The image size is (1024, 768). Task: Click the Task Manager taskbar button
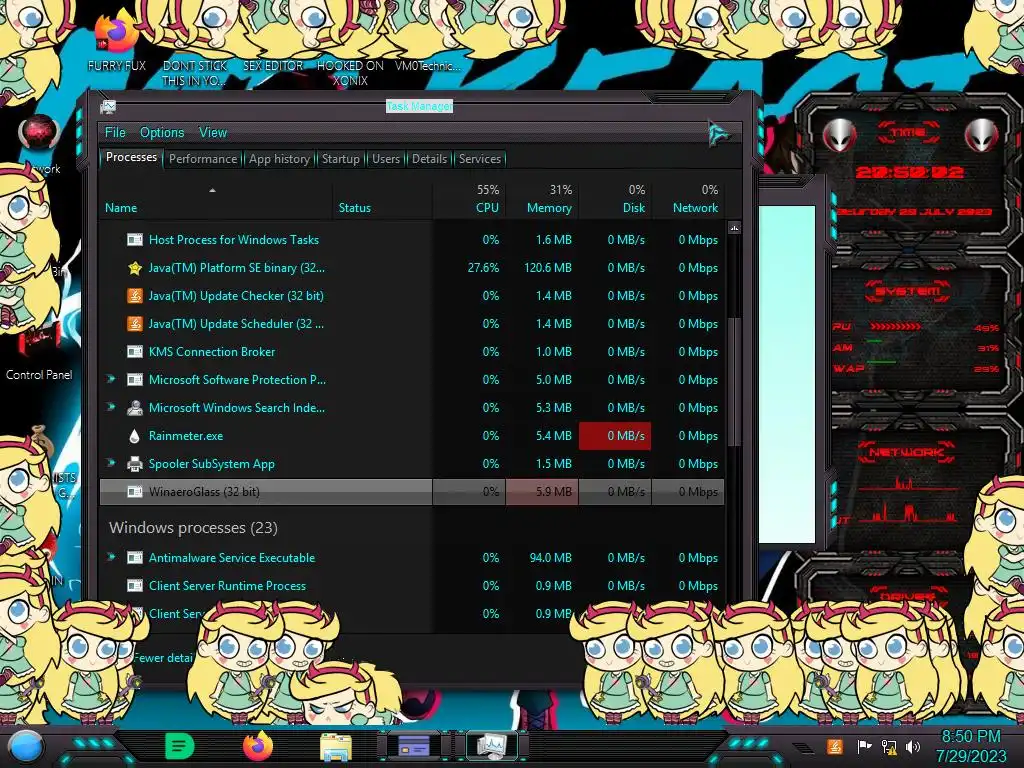(492, 746)
